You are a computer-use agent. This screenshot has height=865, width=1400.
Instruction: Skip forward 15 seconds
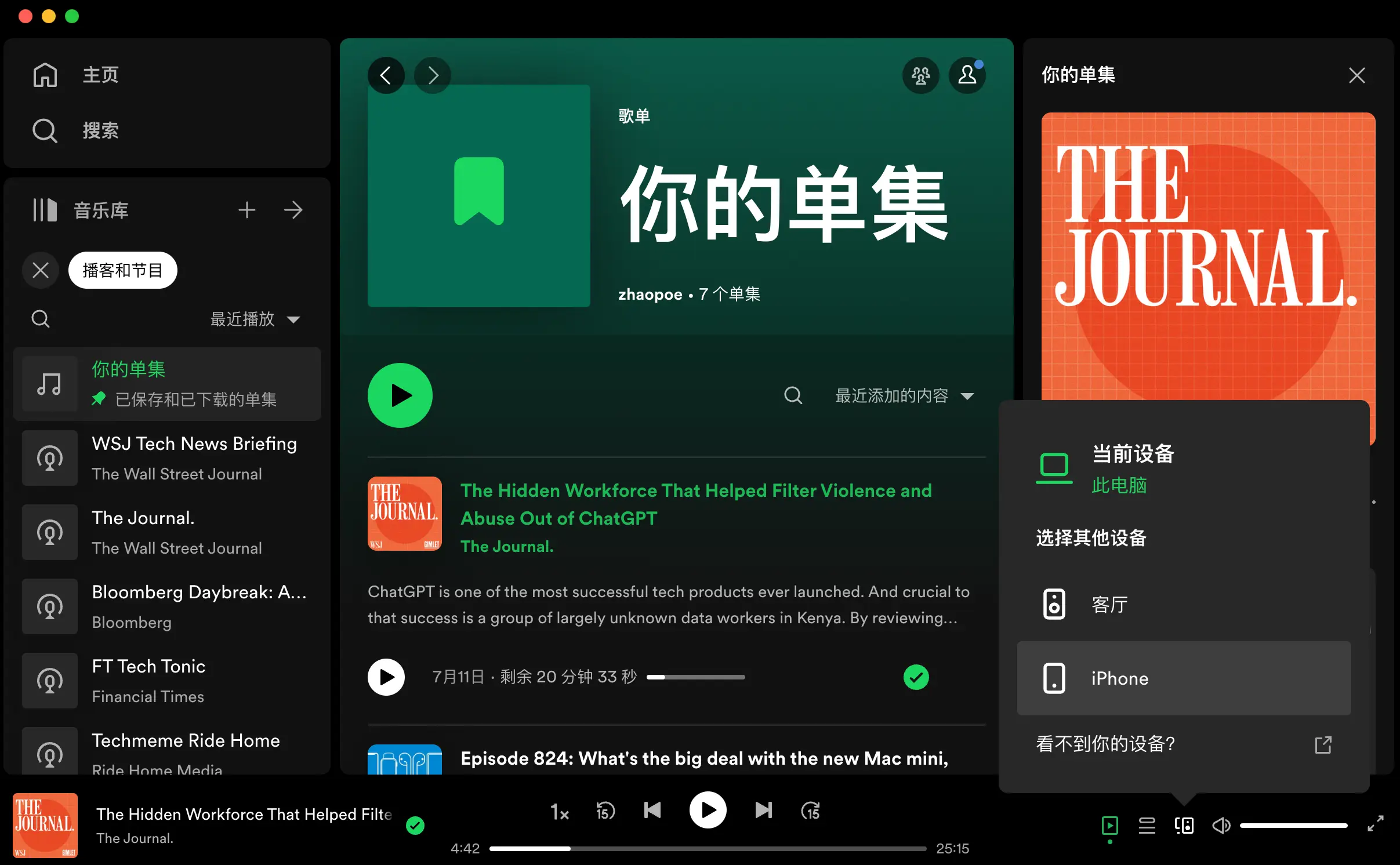coord(810,811)
